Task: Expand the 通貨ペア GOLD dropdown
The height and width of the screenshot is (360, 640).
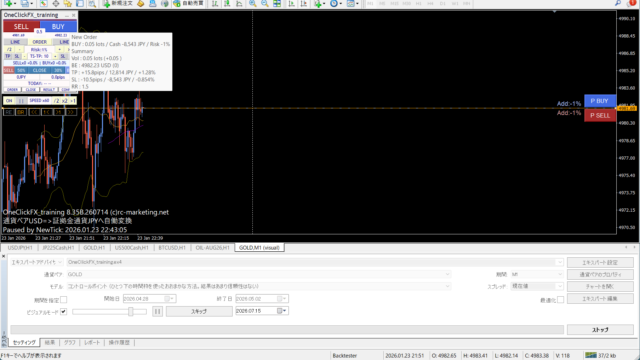Action: (x=447, y=274)
